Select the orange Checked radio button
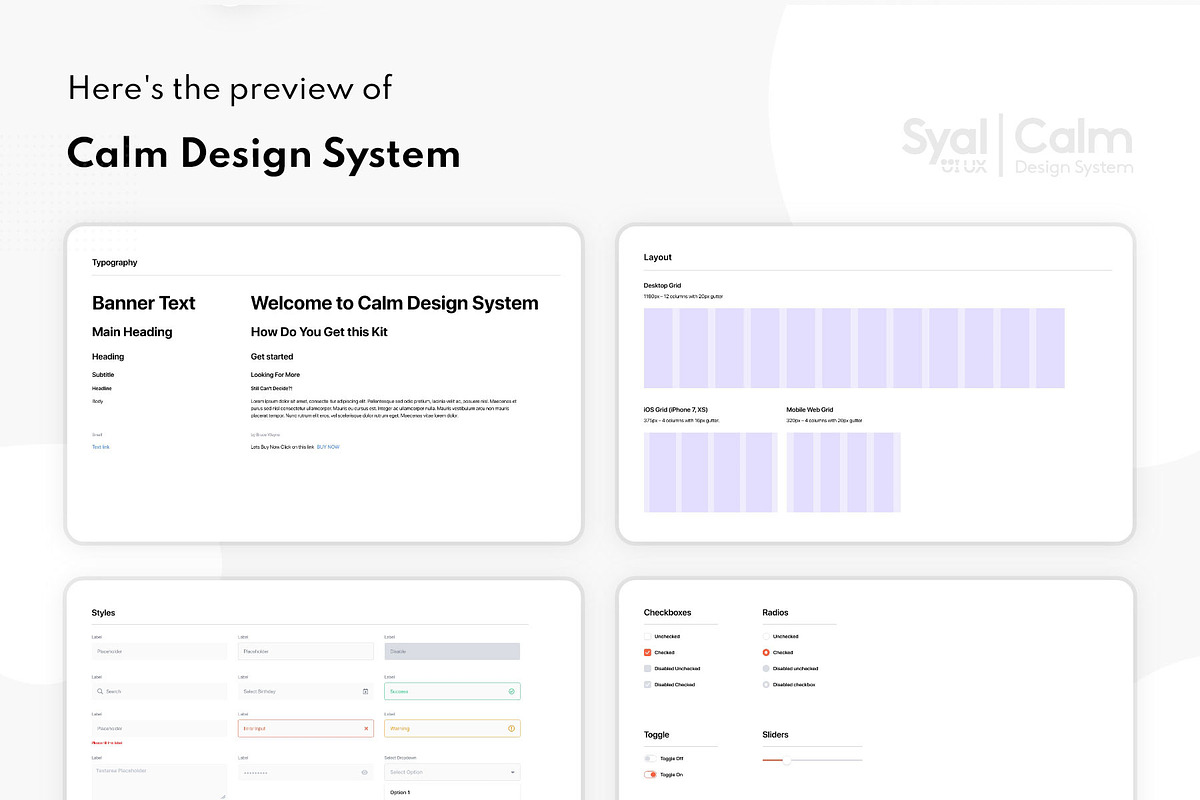This screenshot has width=1200, height=800. 766,652
